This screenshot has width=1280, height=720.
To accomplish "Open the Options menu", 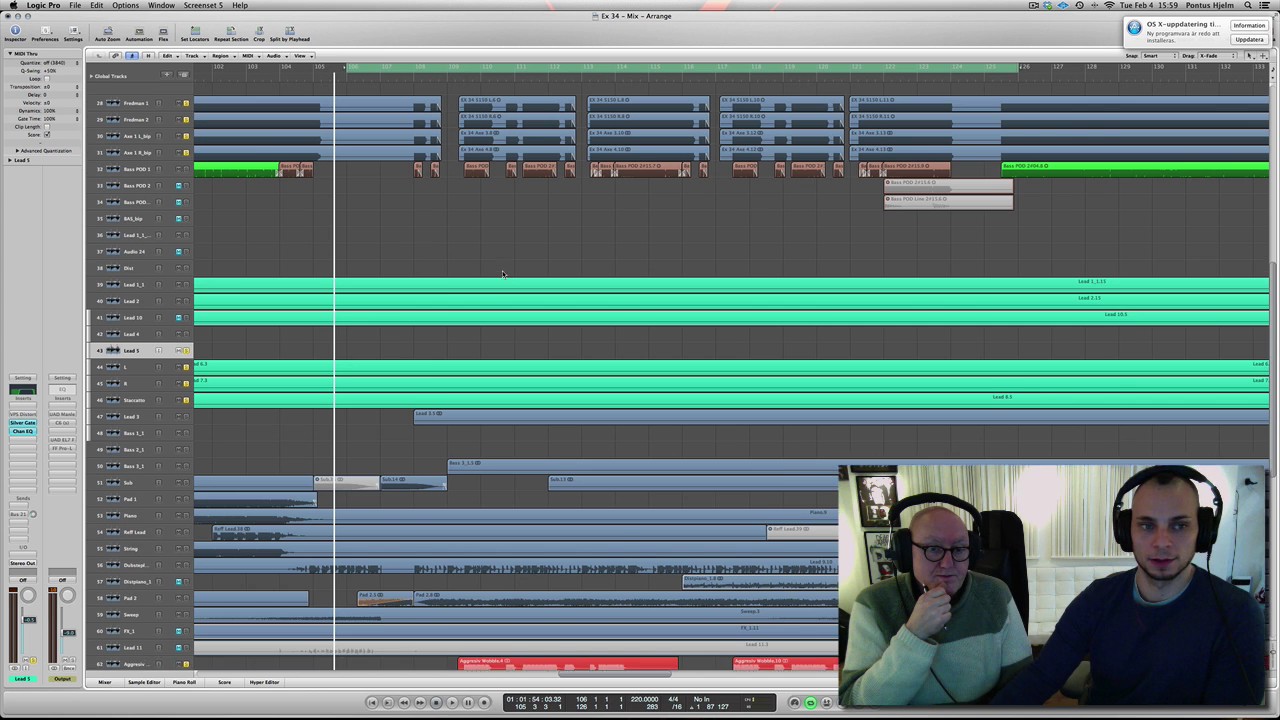I will tap(125, 5).
